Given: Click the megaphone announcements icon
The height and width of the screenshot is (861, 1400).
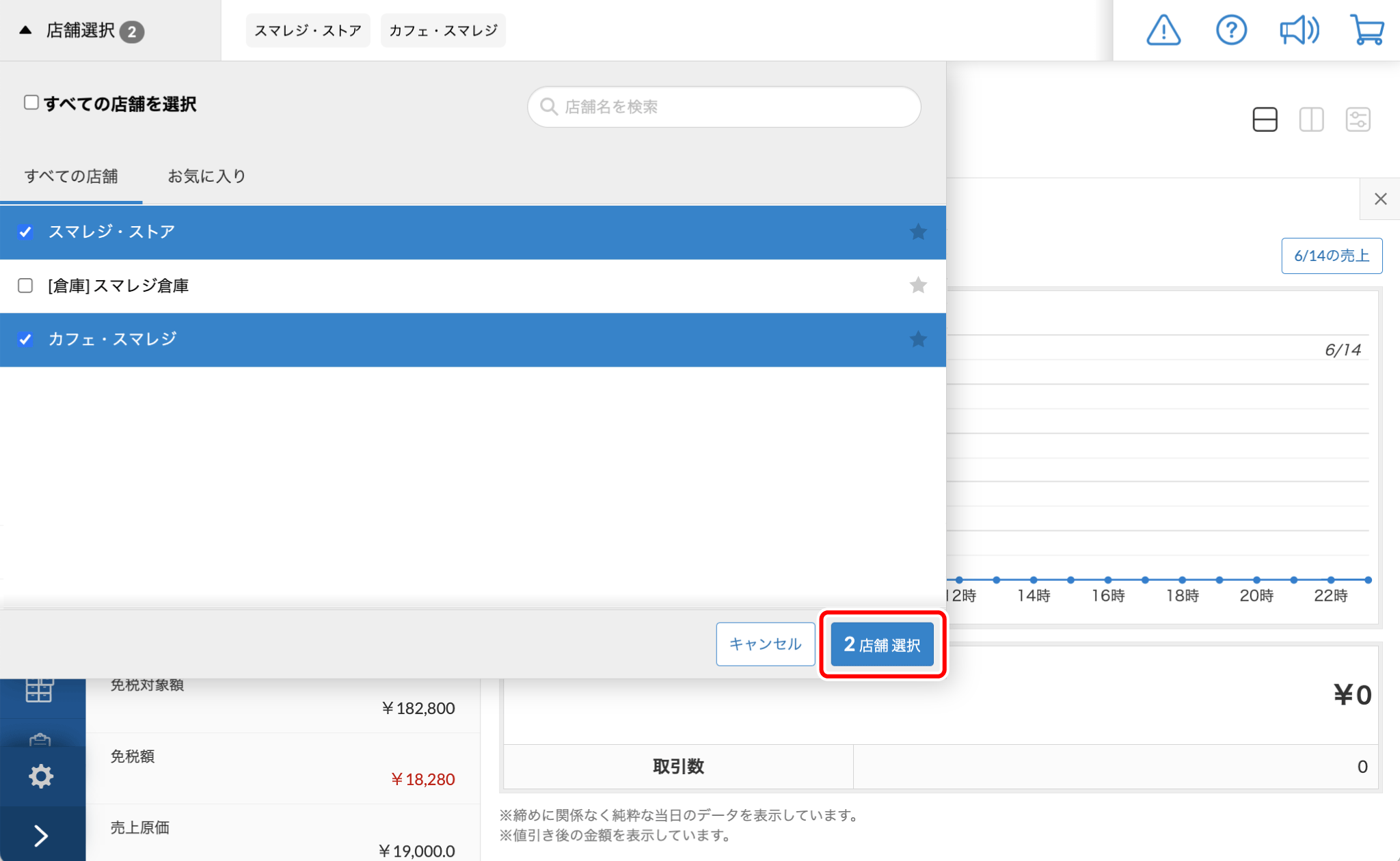Looking at the screenshot, I should click(1299, 31).
